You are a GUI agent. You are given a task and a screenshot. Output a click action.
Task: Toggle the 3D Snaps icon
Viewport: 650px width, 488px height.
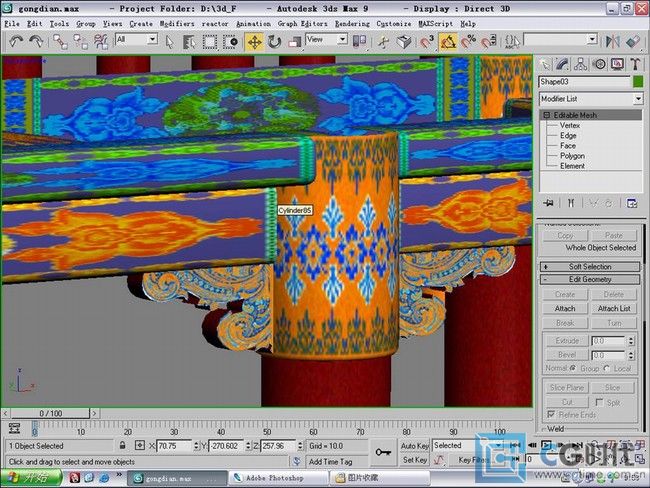(427, 42)
